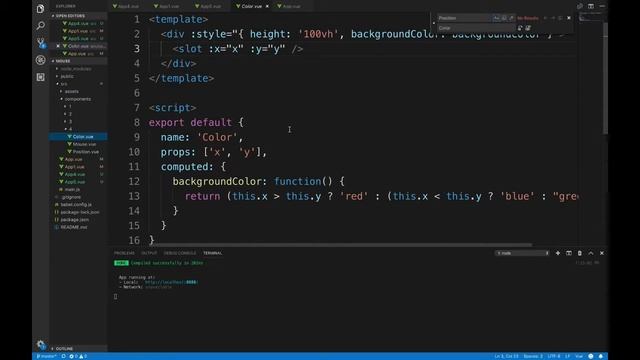Click the Open Changes icon in editor title

[580, 6]
